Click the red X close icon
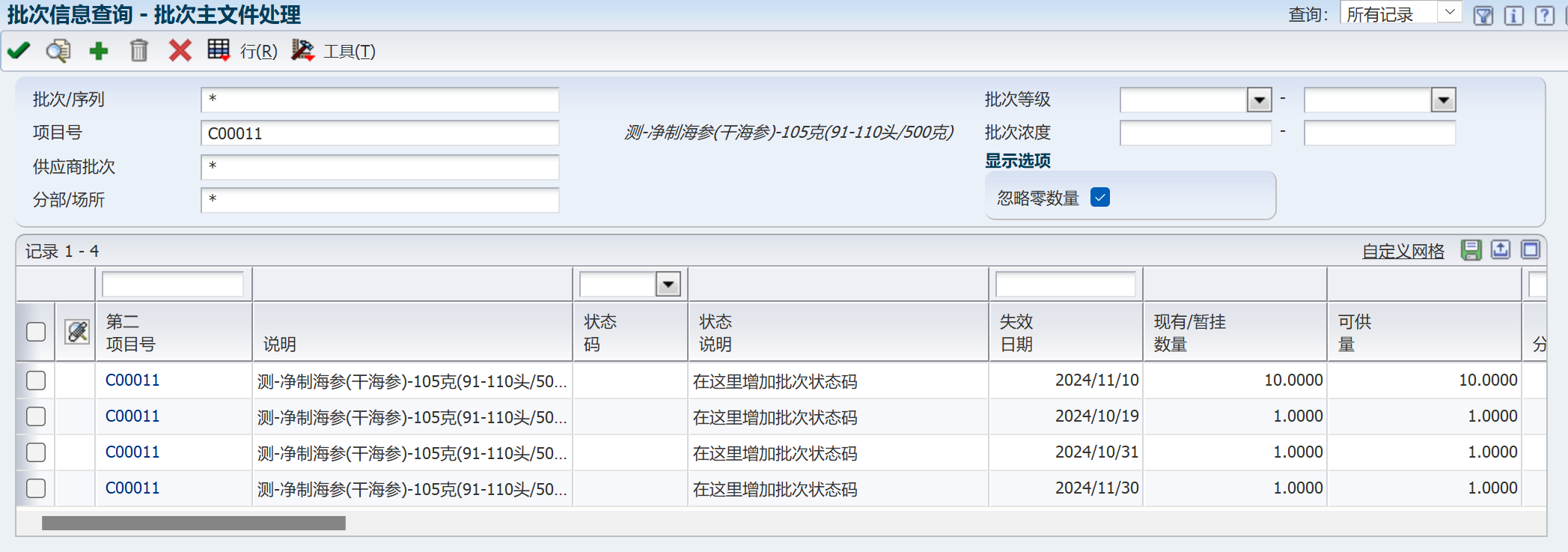Viewport: 1568px width, 552px height. pyautogui.click(x=180, y=51)
